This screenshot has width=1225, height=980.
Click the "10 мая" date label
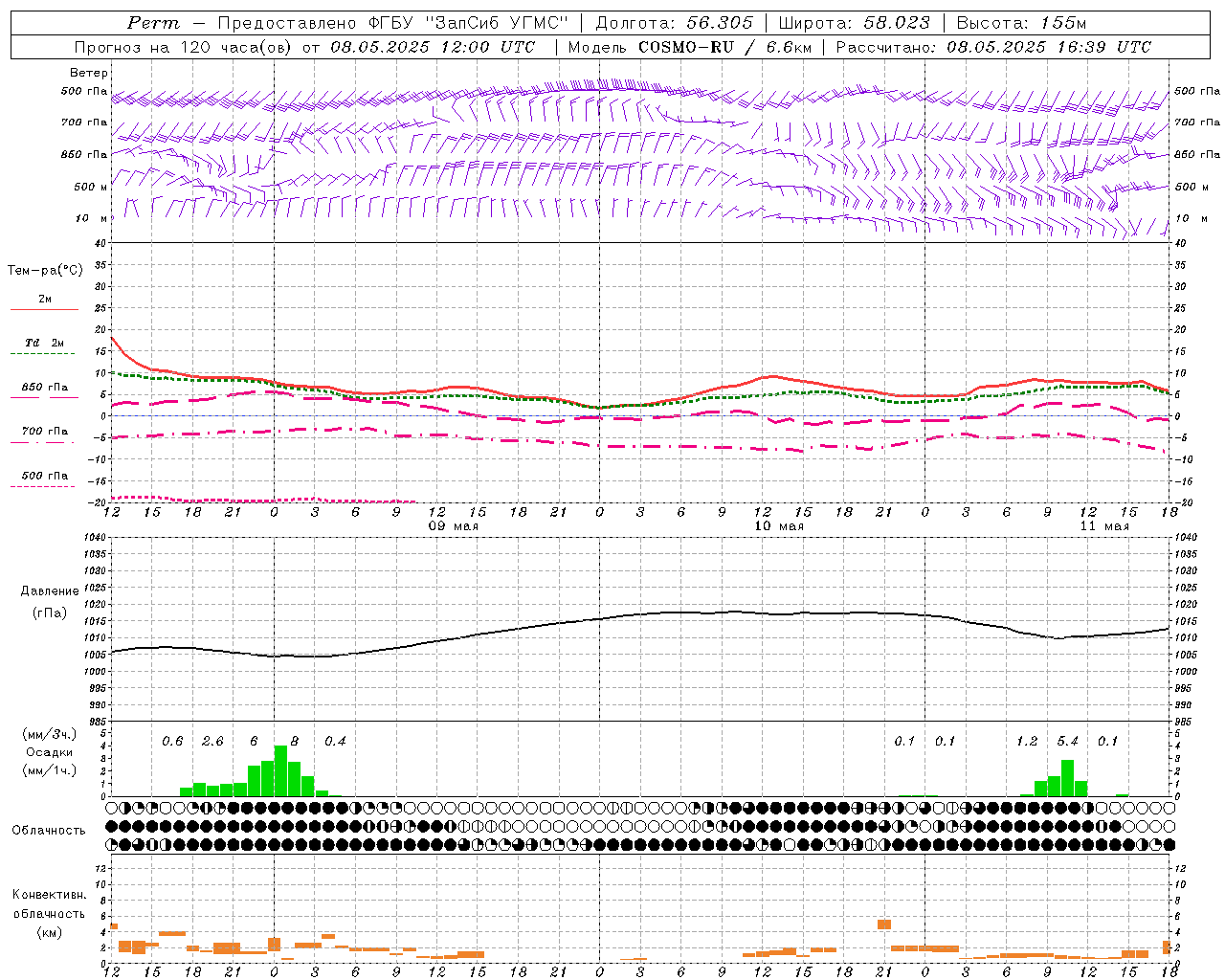pos(779,526)
